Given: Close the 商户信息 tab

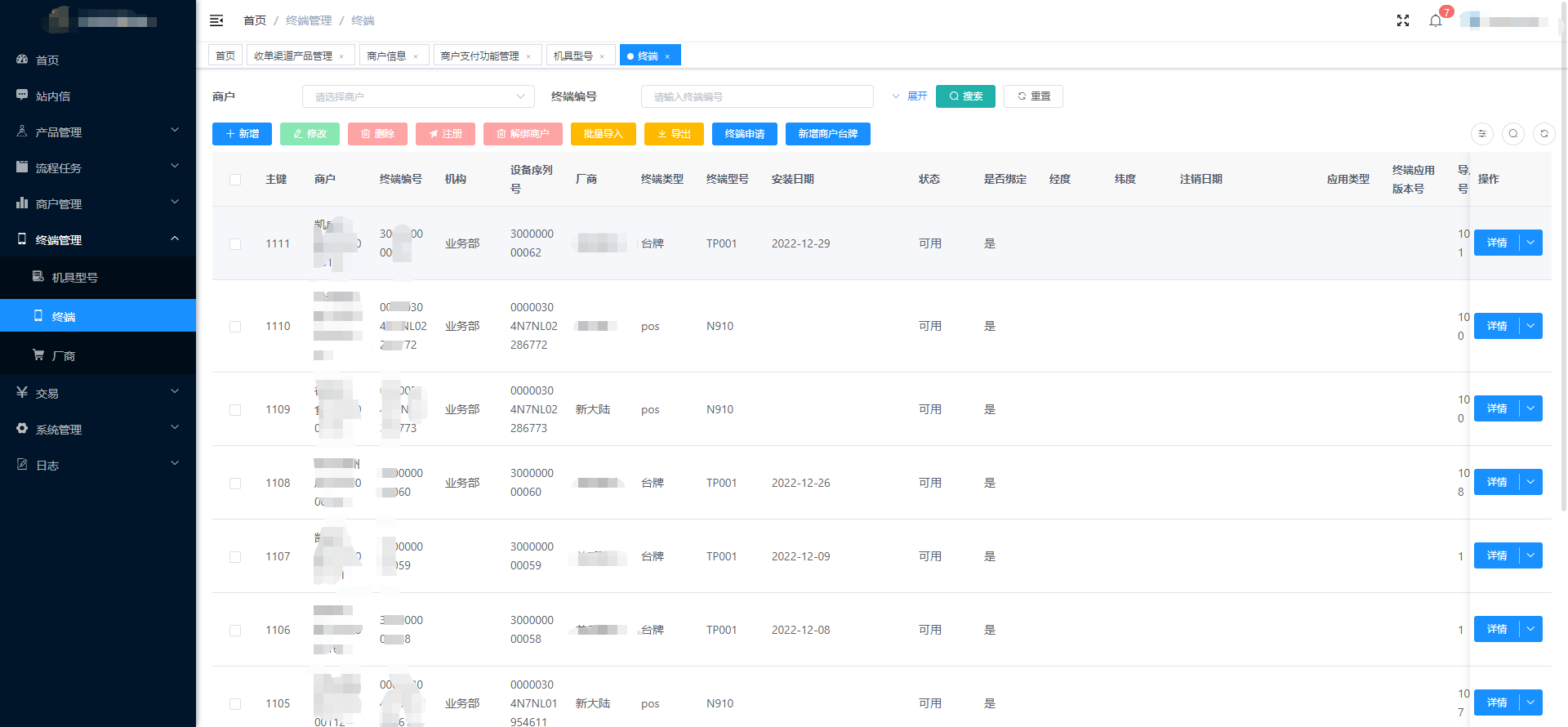Looking at the screenshot, I should [416, 56].
